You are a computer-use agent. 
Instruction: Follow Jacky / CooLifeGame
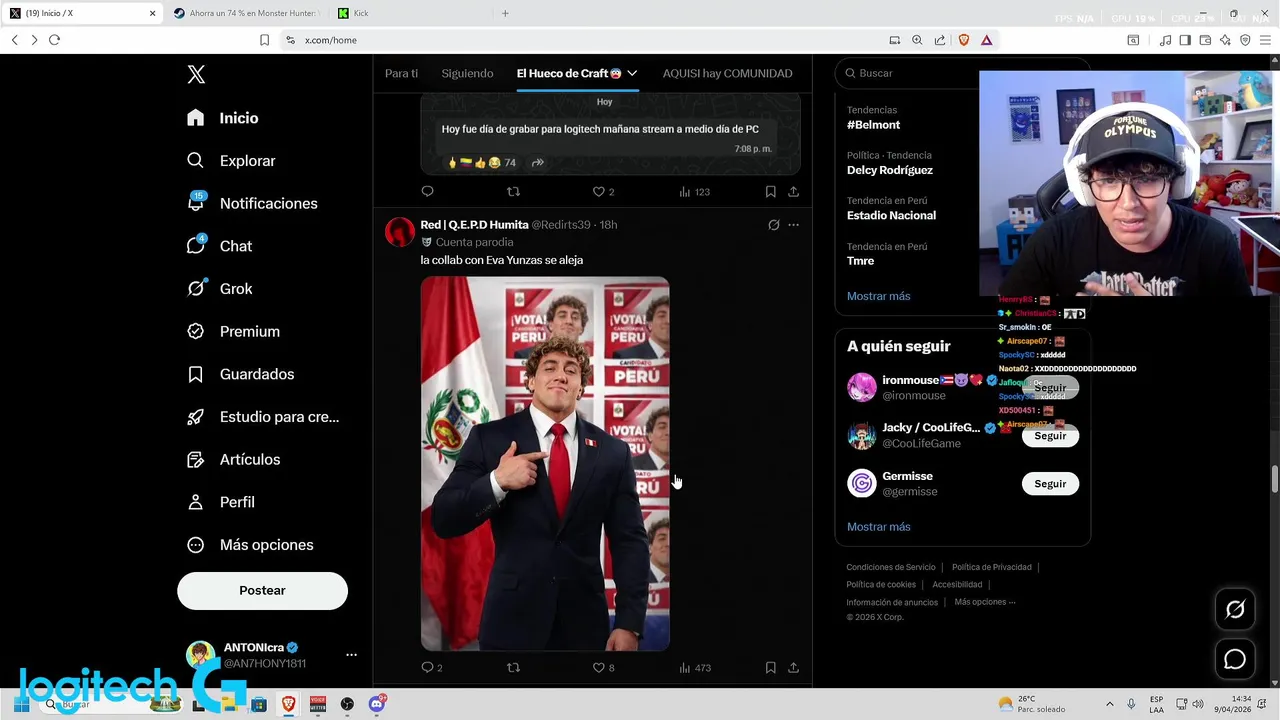pyautogui.click(x=1050, y=436)
